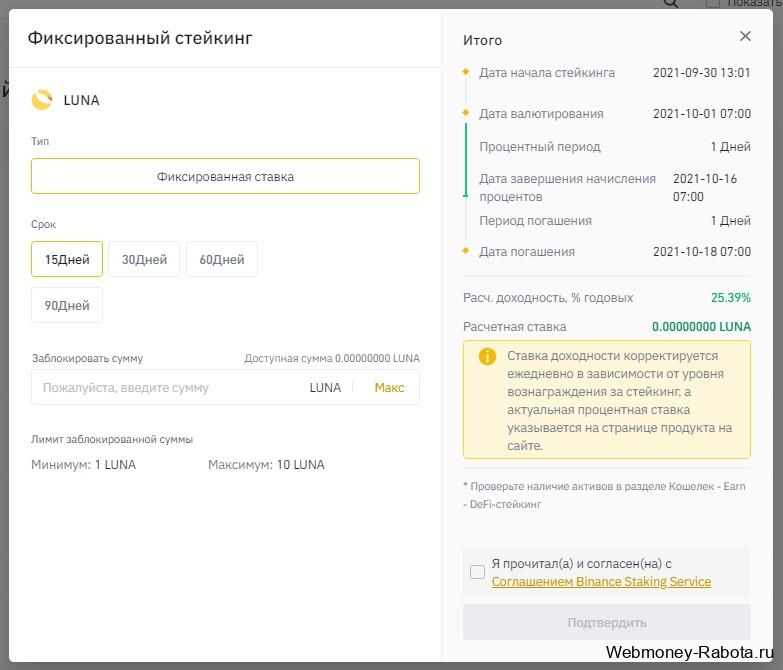Choose the 60Дней staking term
This screenshot has height=670, width=783.
point(222,259)
